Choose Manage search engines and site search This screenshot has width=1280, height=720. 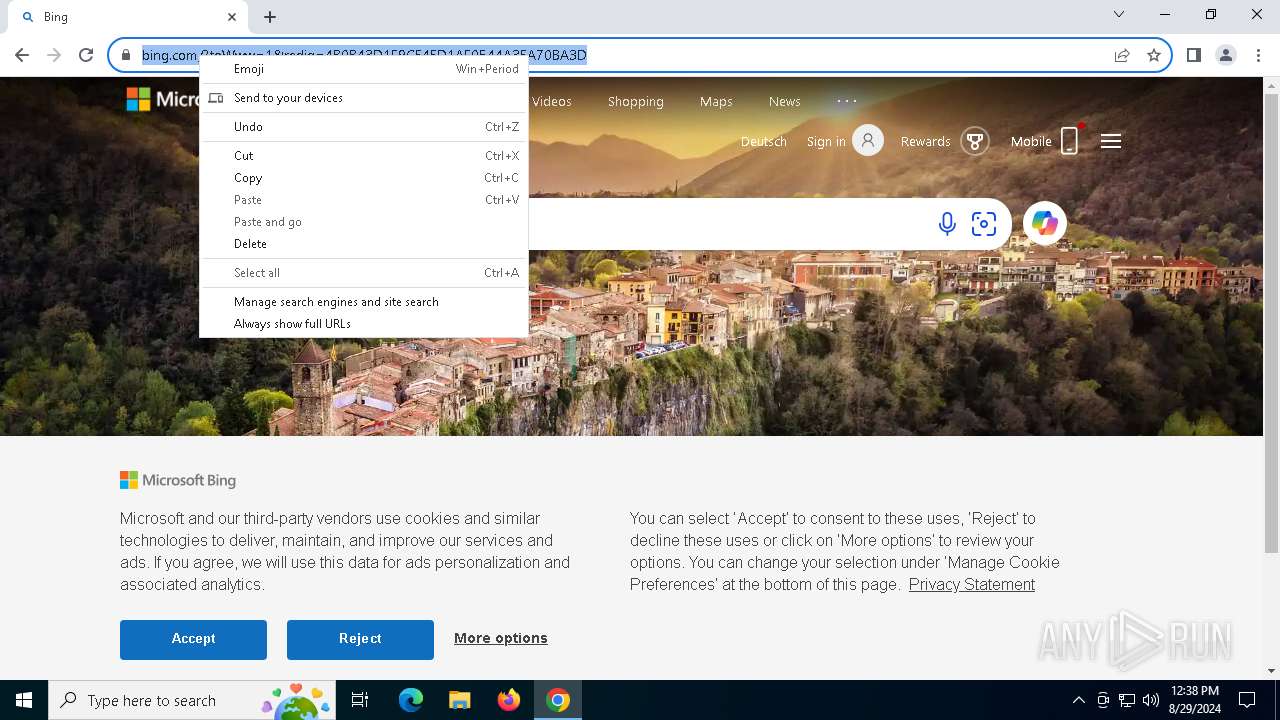pos(364,302)
